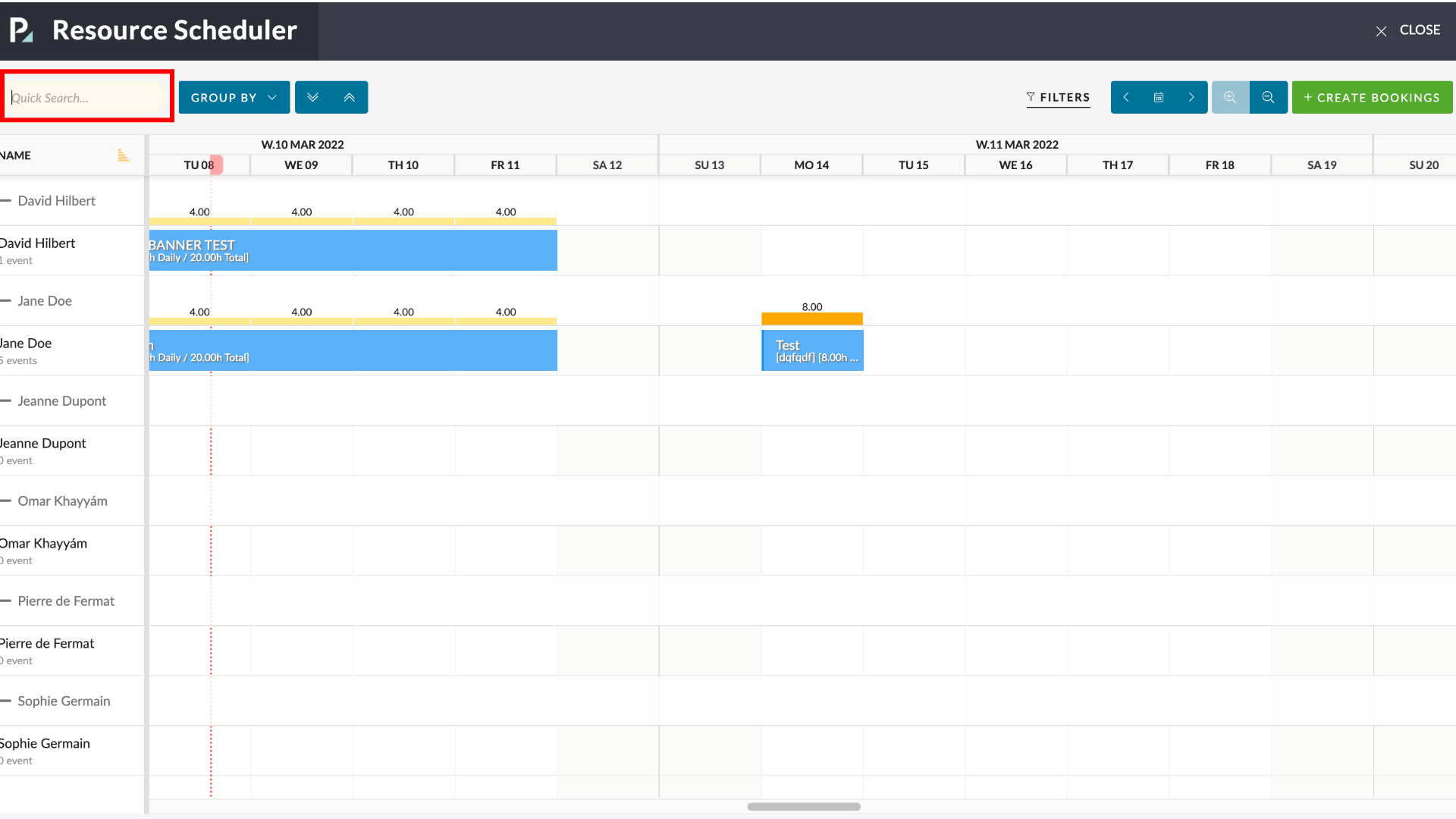Select the Jeanne Dupont resource row
This screenshot has height=819, width=1456.
pos(72,450)
